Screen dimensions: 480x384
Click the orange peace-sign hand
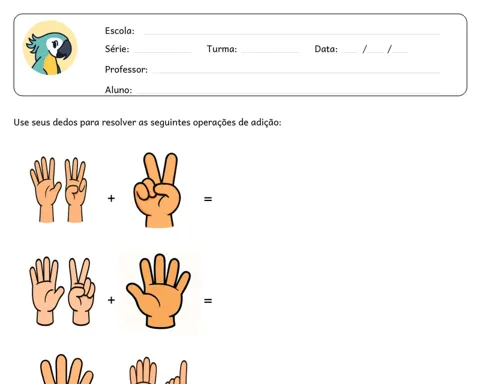point(157,190)
